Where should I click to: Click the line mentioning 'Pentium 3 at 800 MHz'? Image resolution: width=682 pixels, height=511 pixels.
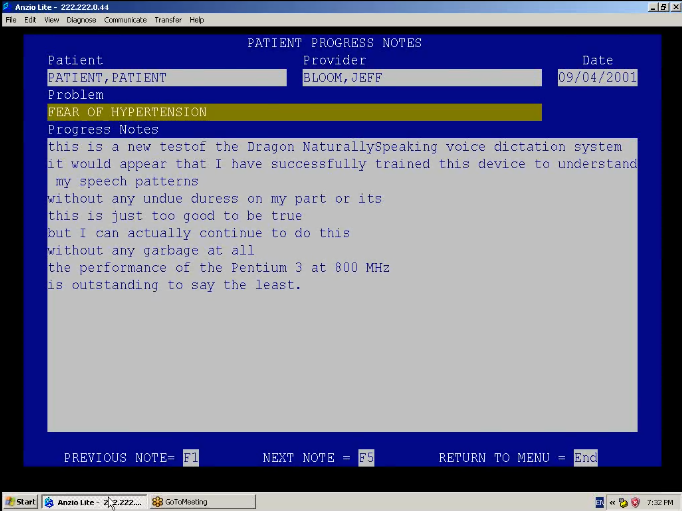219,267
